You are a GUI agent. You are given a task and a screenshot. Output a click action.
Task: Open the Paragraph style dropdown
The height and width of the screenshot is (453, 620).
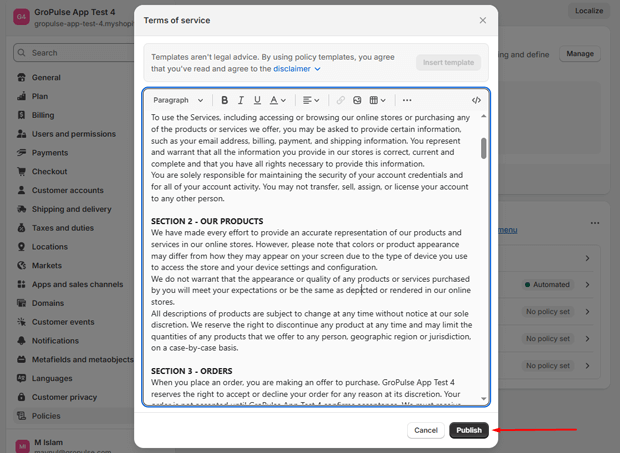[178, 100]
